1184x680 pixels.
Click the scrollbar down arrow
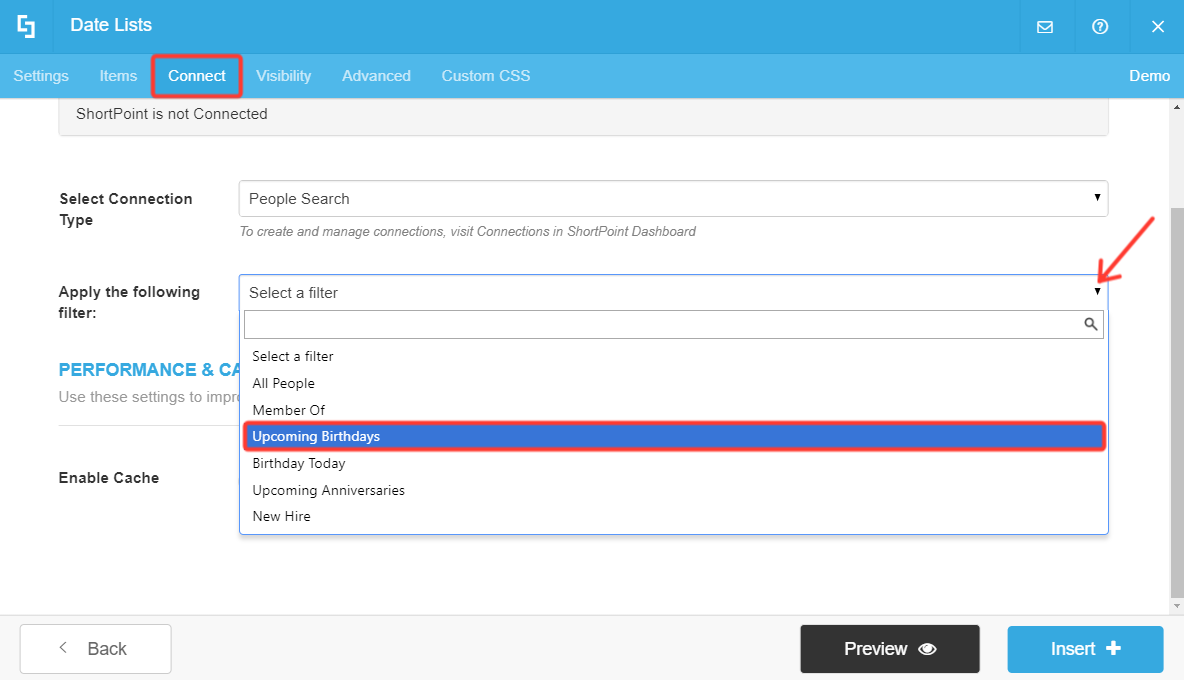(1176, 606)
